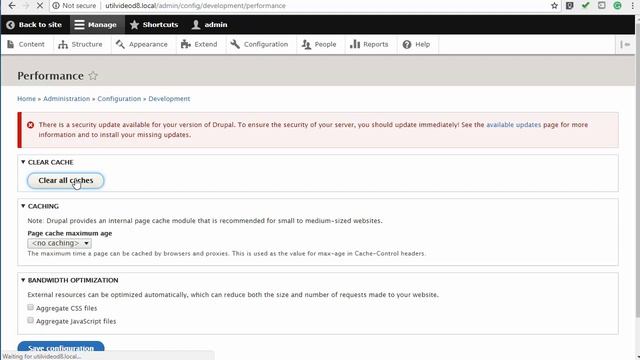Enable Aggregate JavaScript files checkbox
The height and width of the screenshot is (360, 640).
pyautogui.click(x=31, y=320)
